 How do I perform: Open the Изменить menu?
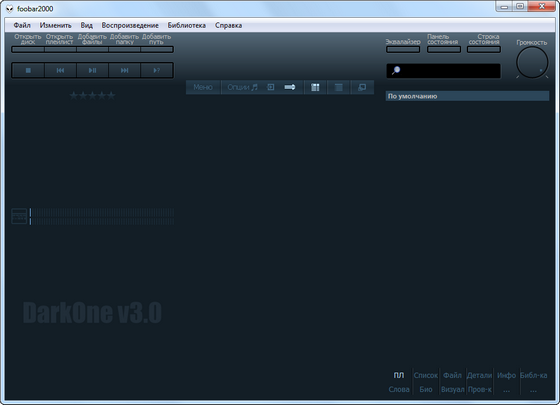[x=55, y=25]
